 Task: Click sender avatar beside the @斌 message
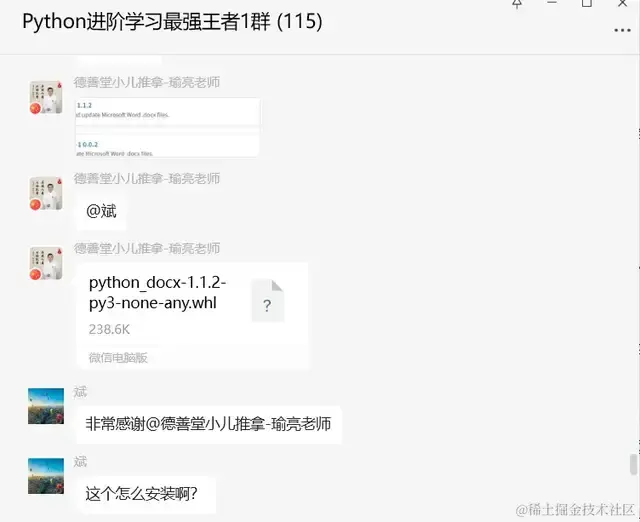46,193
